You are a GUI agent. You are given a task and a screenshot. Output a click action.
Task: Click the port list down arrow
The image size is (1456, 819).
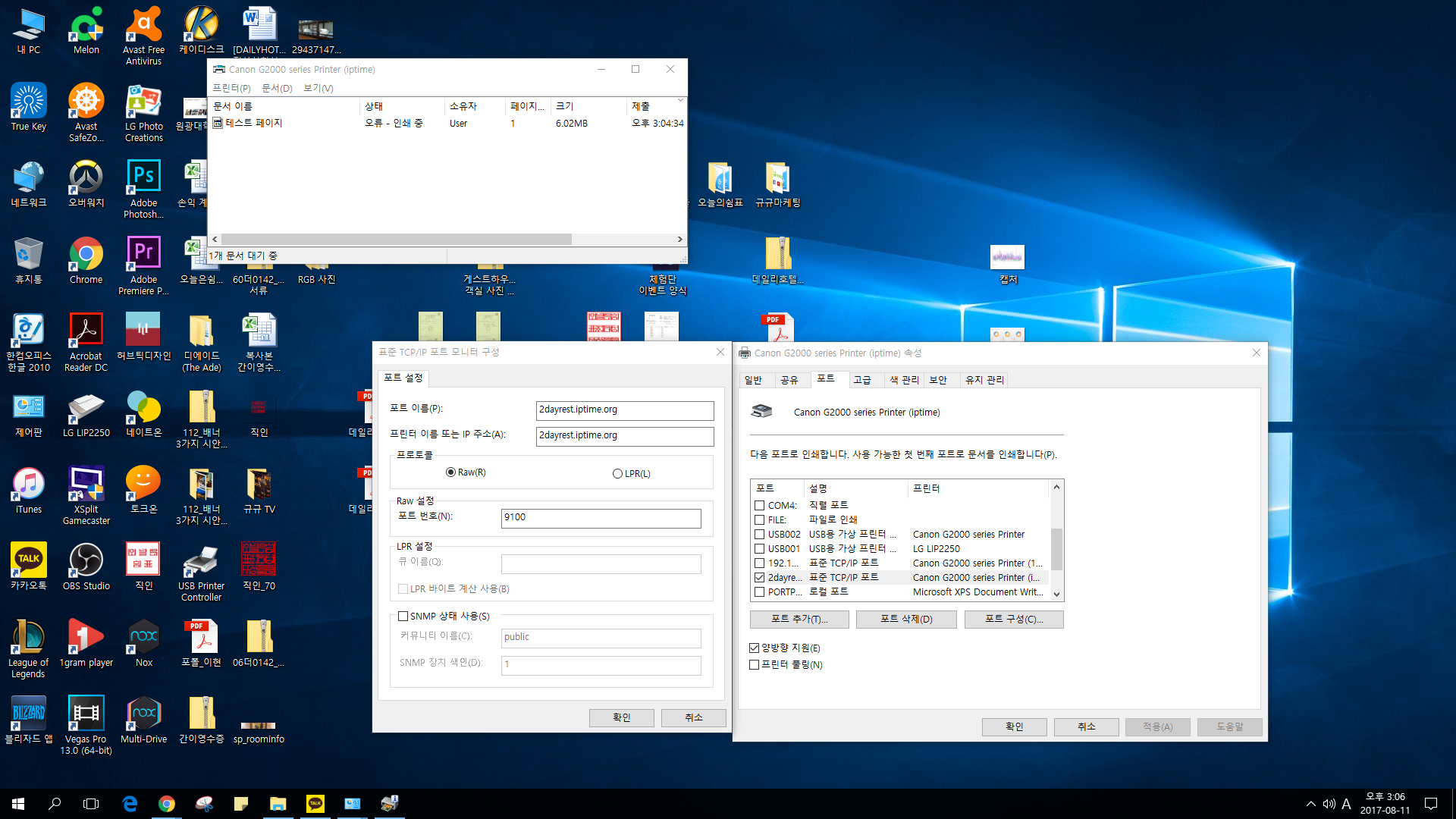pos(1056,595)
